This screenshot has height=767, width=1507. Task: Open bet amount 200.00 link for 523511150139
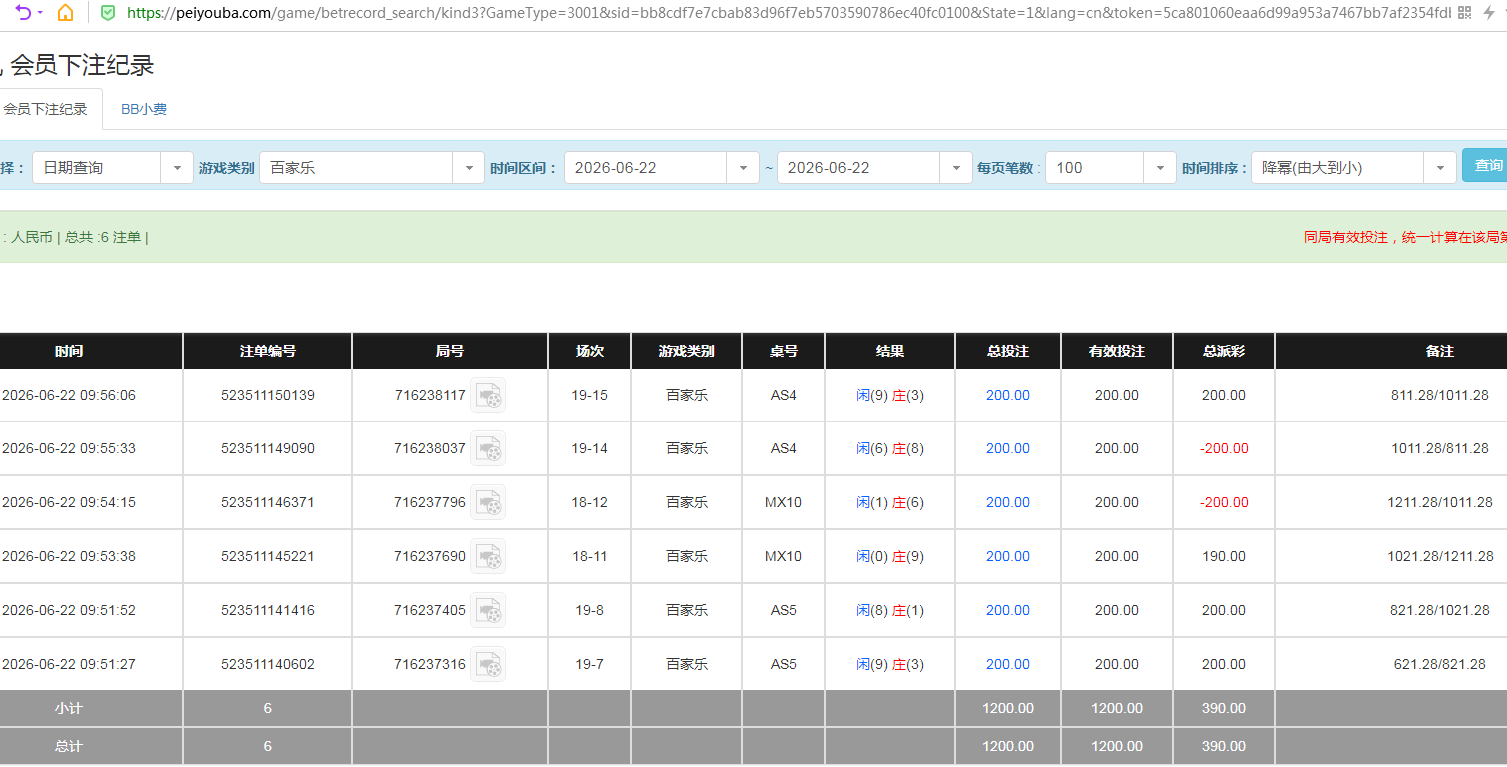click(x=1007, y=395)
